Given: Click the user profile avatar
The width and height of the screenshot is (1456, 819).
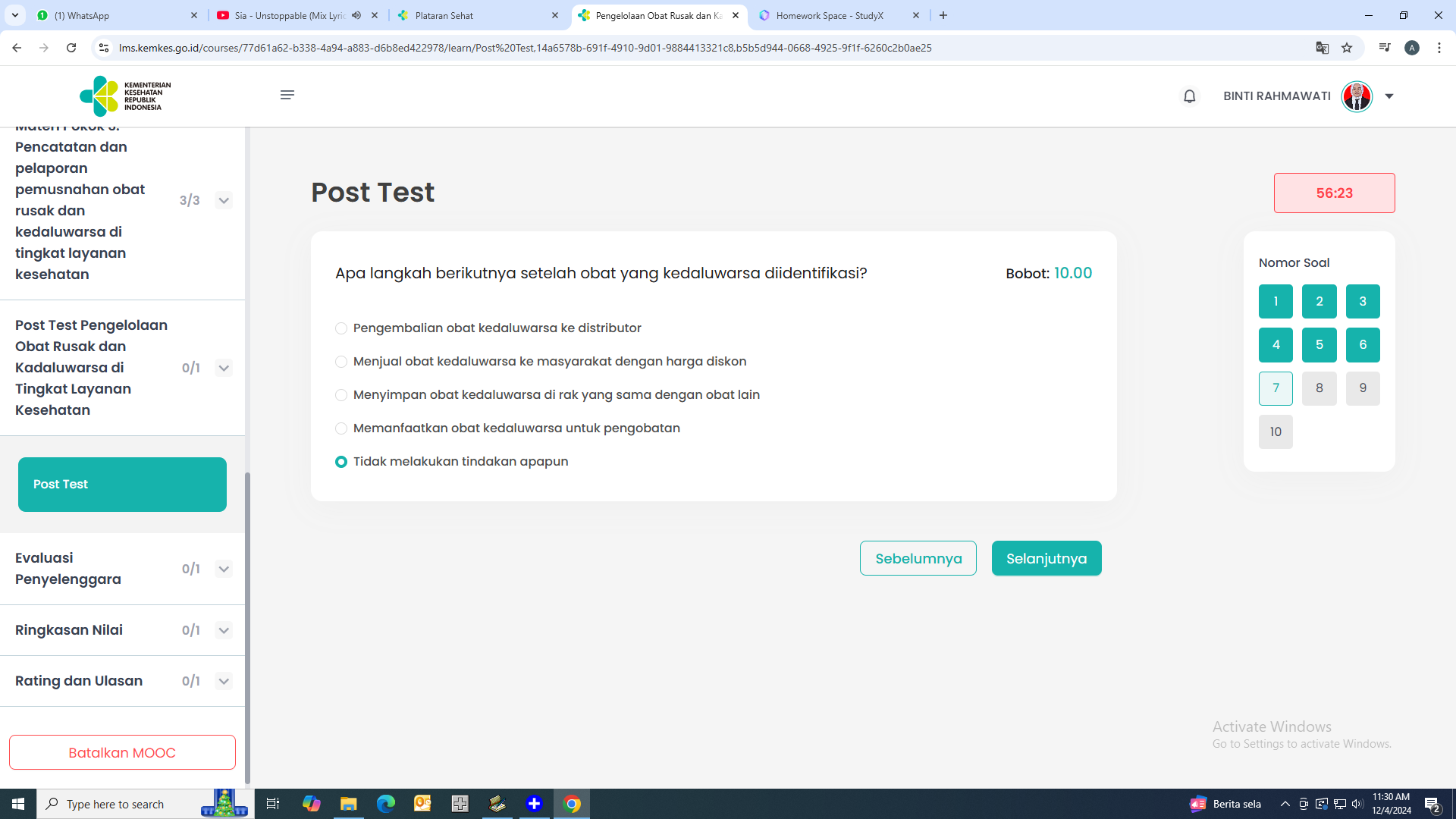Looking at the screenshot, I should (1357, 96).
